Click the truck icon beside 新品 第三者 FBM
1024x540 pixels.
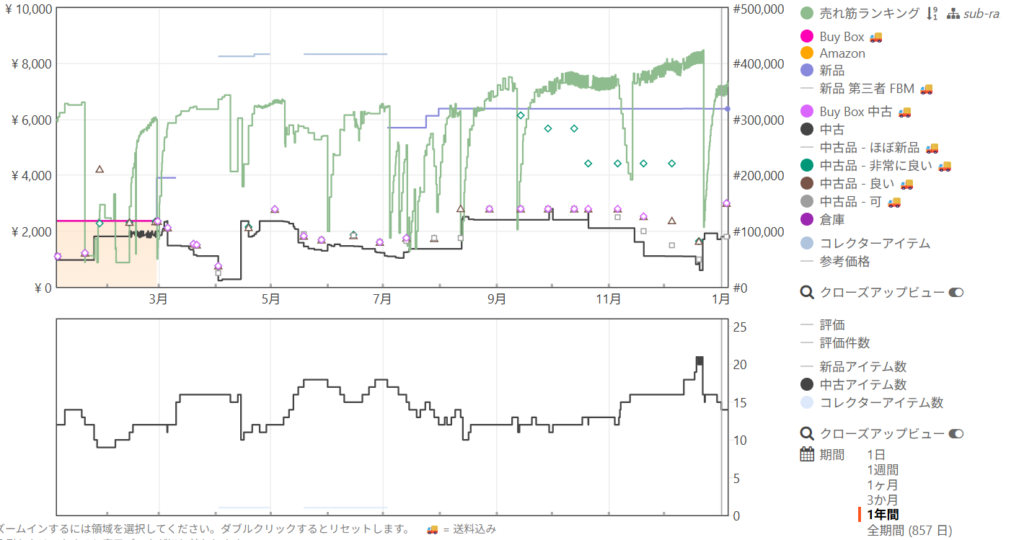(926, 89)
